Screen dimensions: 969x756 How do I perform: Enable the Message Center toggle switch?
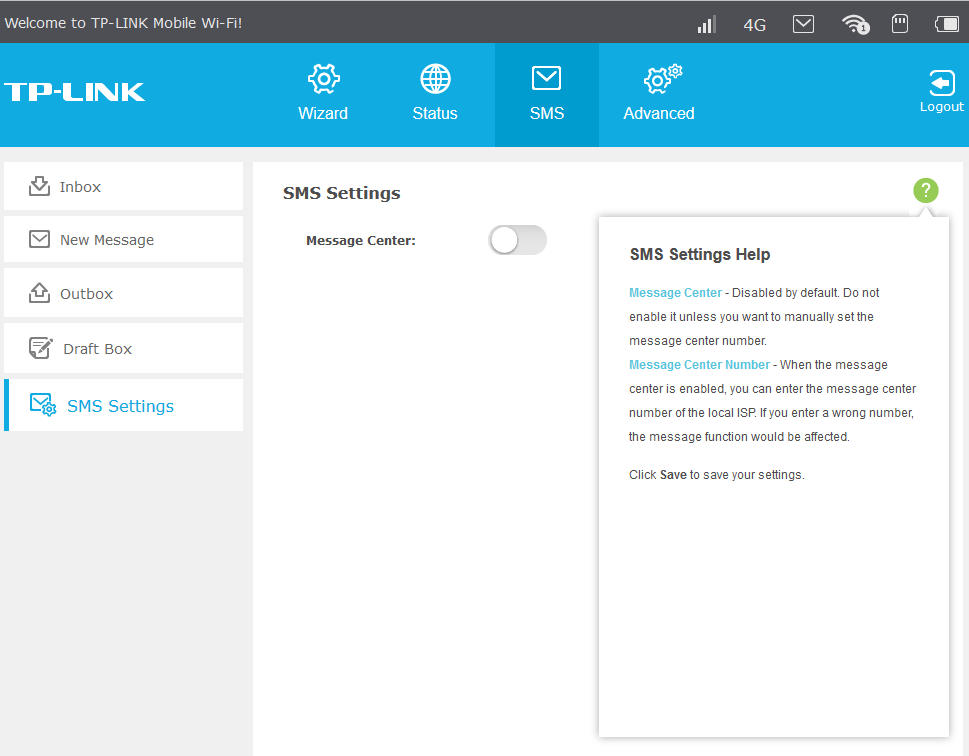(x=517, y=240)
